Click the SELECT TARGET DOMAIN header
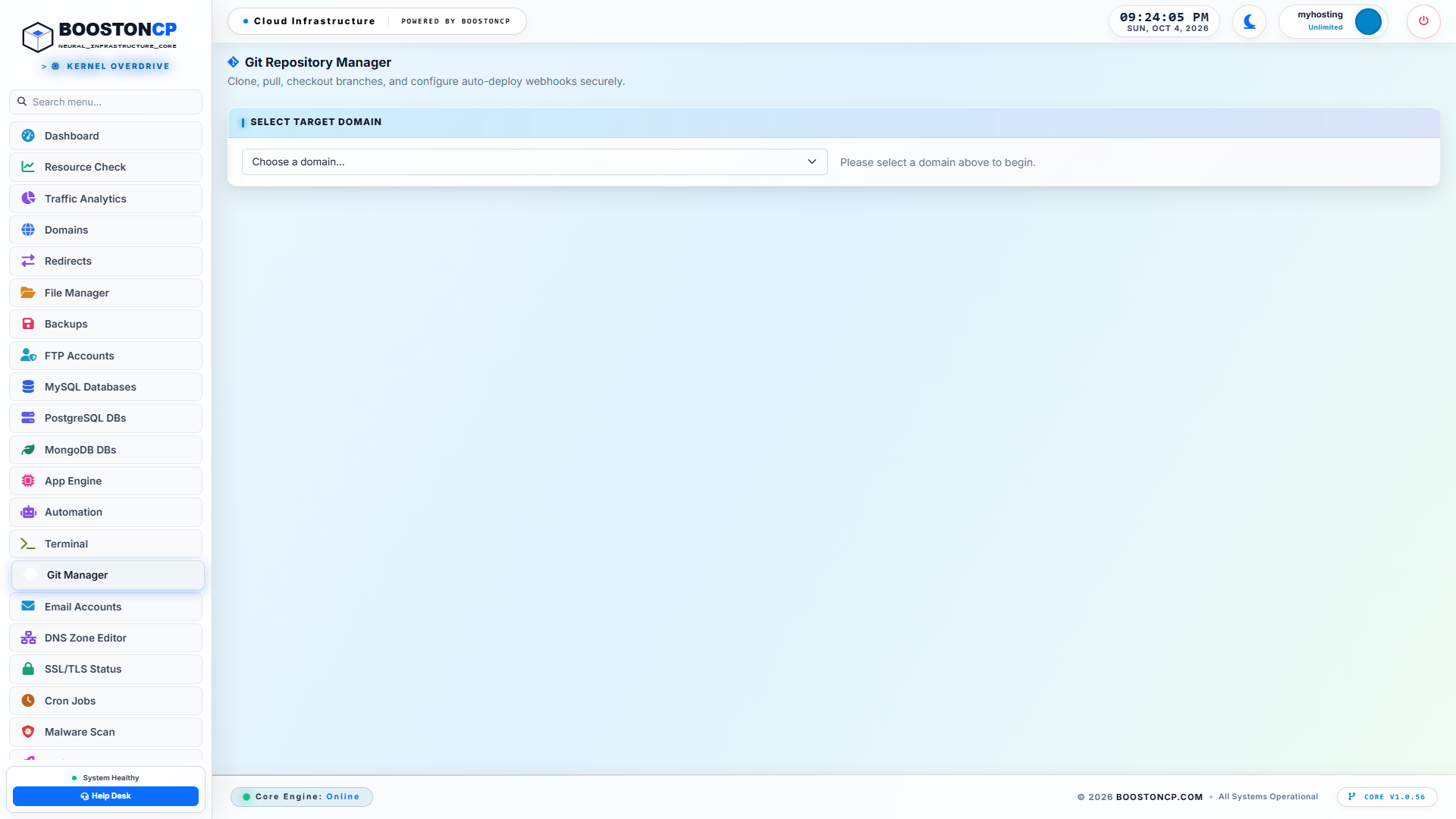 click(316, 122)
